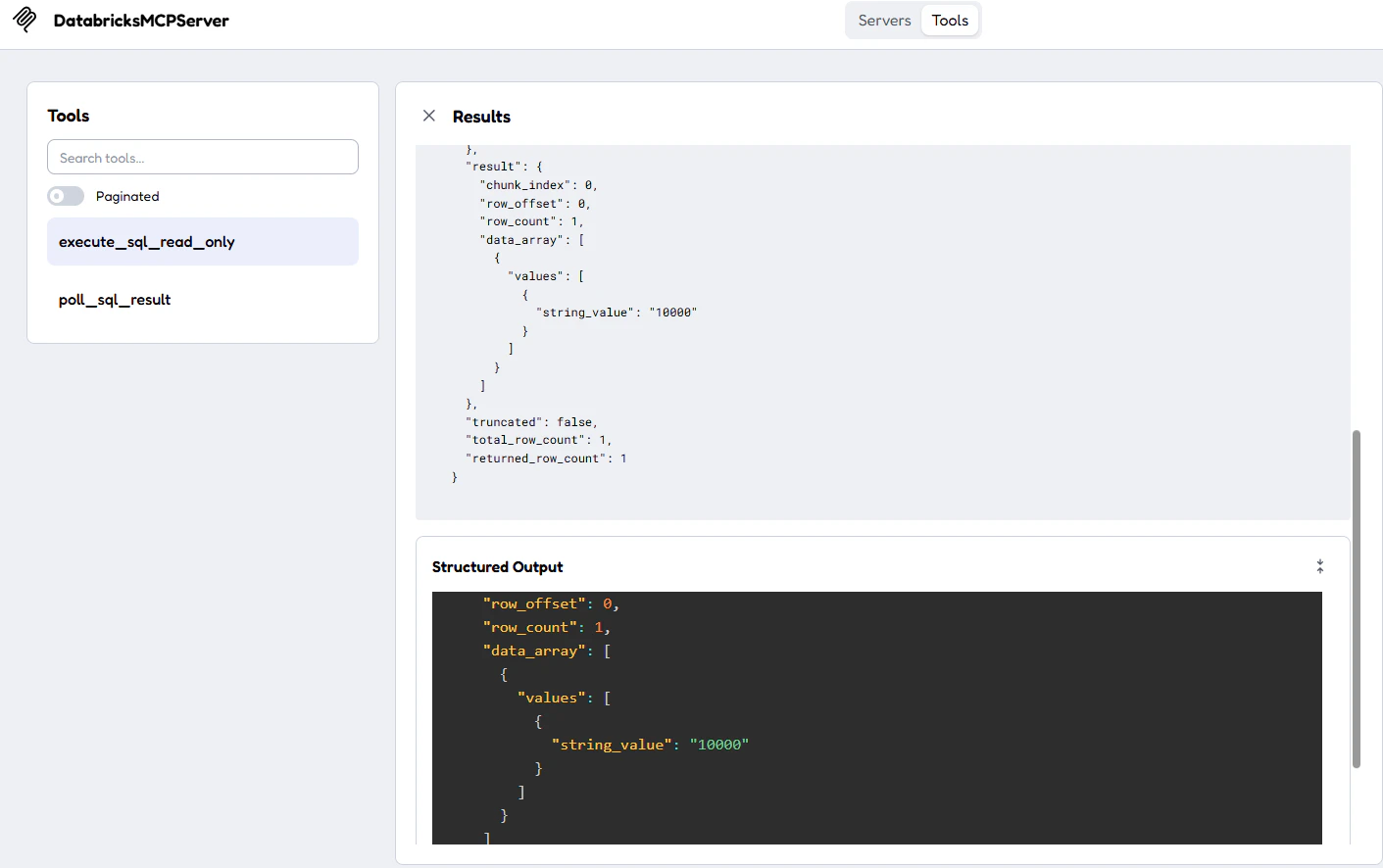This screenshot has width=1383, height=868.
Task: Click "values" key in Structured Output
Action: (551, 698)
